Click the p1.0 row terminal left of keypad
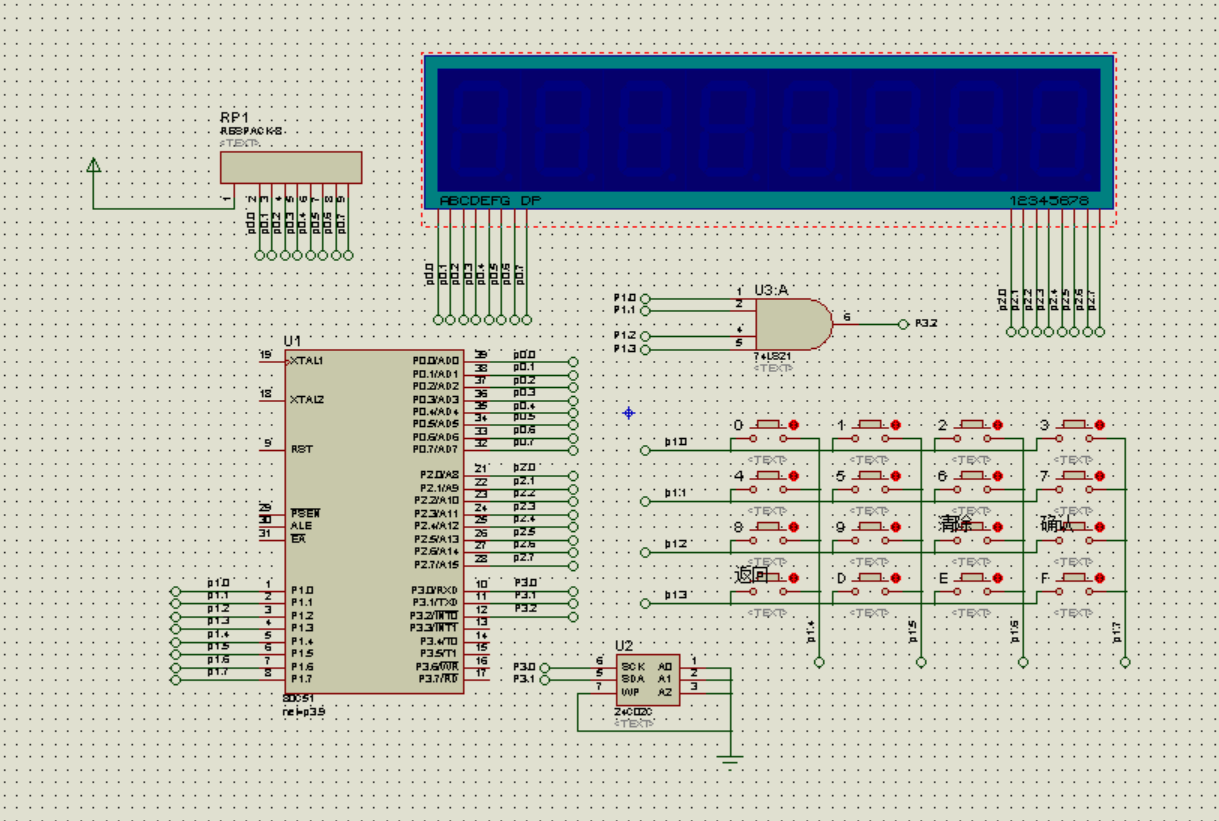 (x=645, y=450)
